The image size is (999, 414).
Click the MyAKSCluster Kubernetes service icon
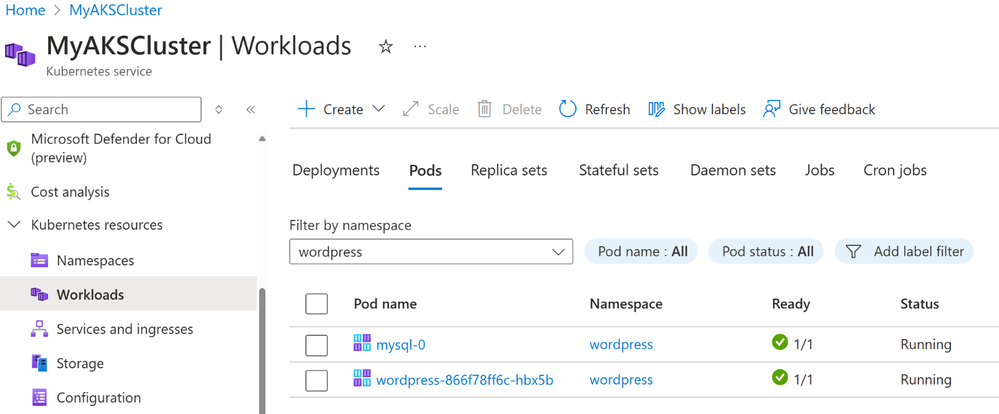(x=20, y=54)
